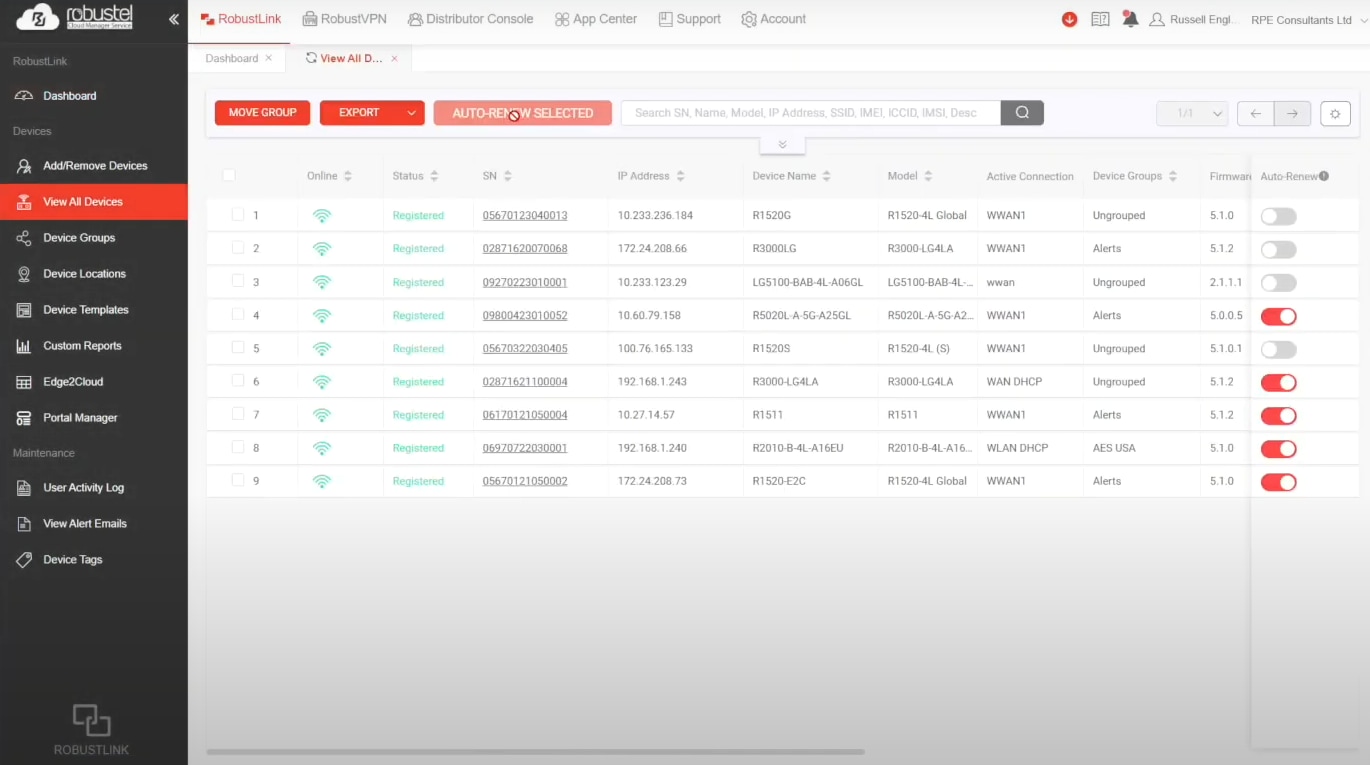This screenshot has width=1370, height=765.
Task: Go to next page arrow
Action: [x=1292, y=113]
